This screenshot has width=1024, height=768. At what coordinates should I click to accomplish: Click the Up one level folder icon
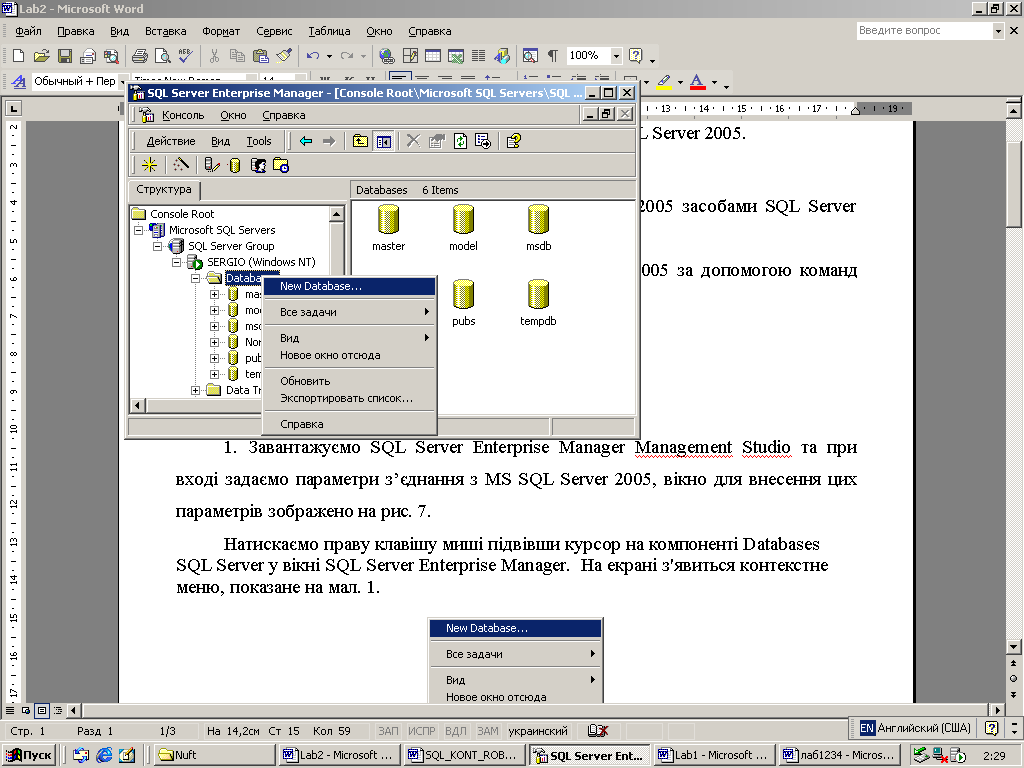360,141
